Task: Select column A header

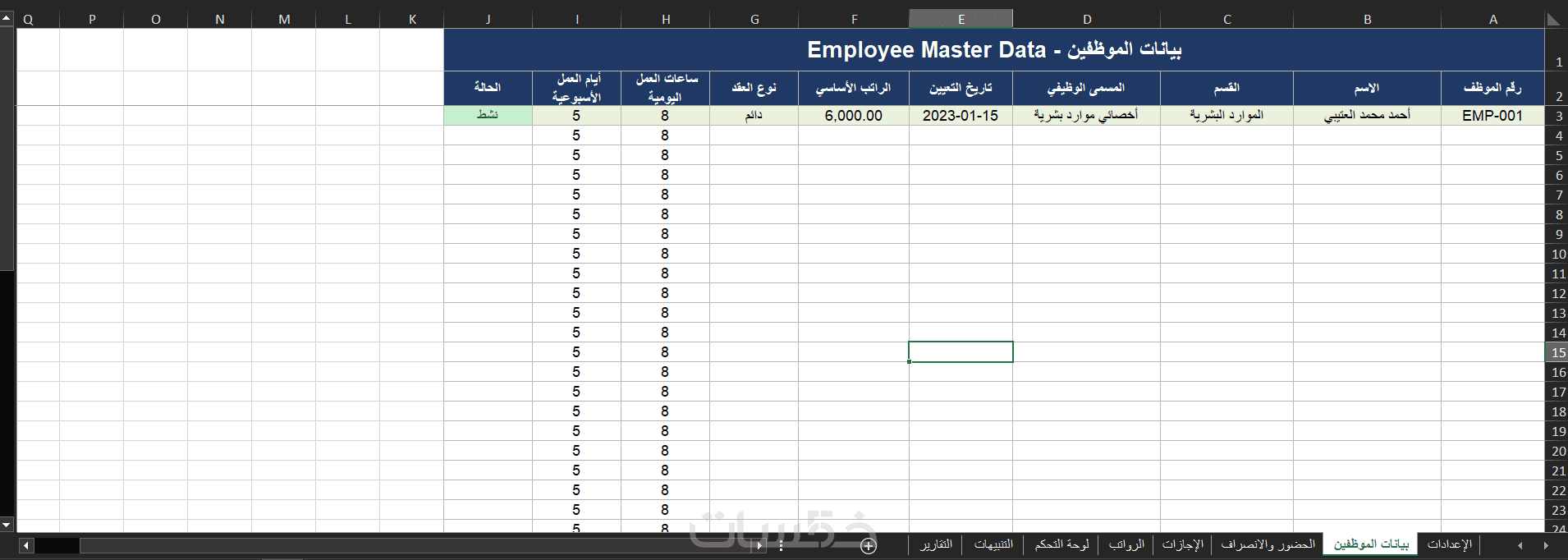Action: tap(1492, 19)
